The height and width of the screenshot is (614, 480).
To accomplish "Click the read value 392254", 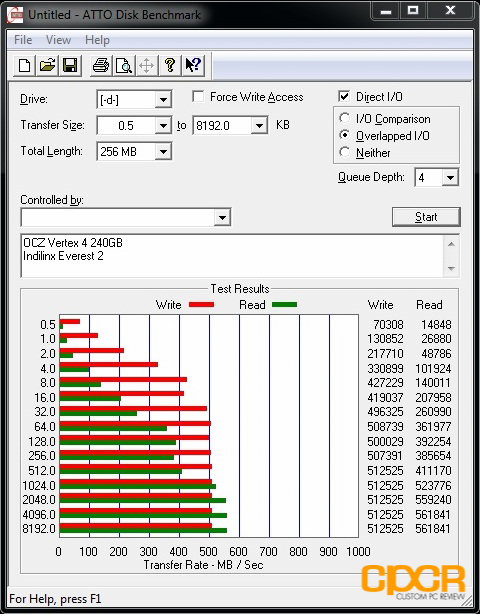I will pyautogui.click(x=433, y=442).
